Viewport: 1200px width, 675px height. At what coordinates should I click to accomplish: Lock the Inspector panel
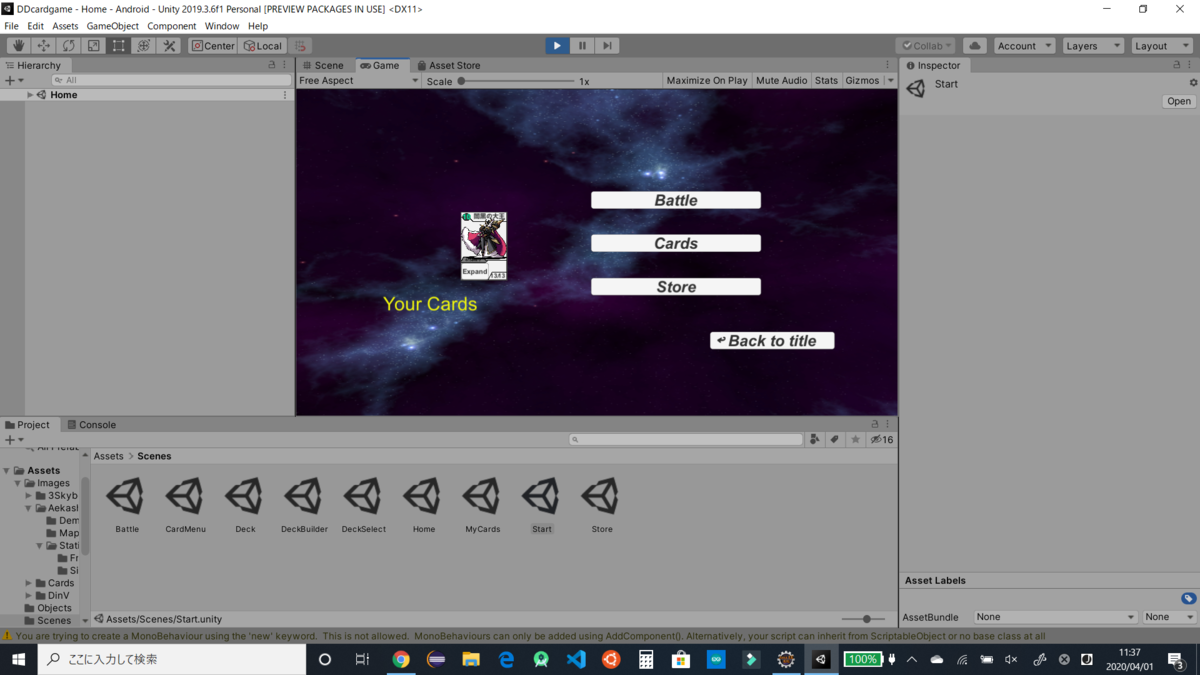point(1176,65)
